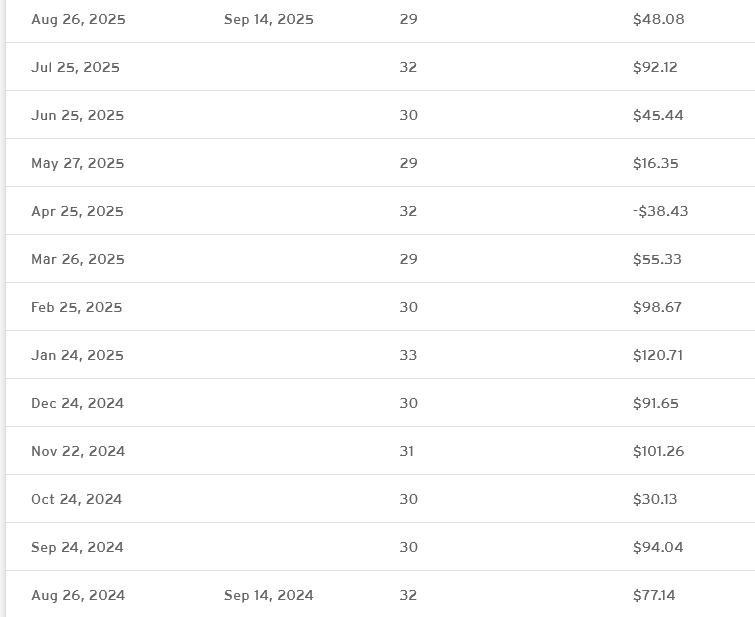
Task: Click the Mar 26, 2025 date
Action: (78, 259)
